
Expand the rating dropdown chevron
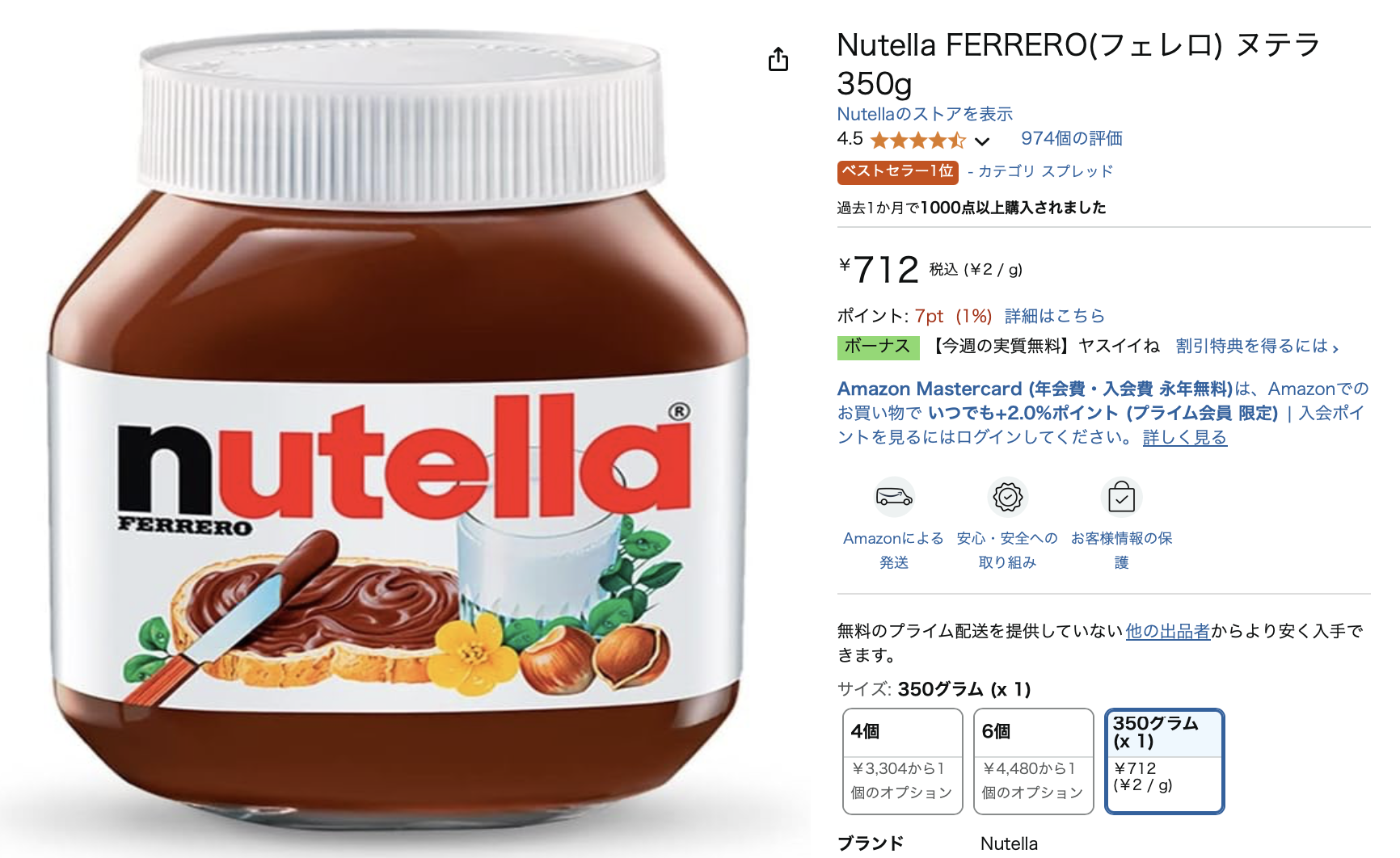(982, 141)
